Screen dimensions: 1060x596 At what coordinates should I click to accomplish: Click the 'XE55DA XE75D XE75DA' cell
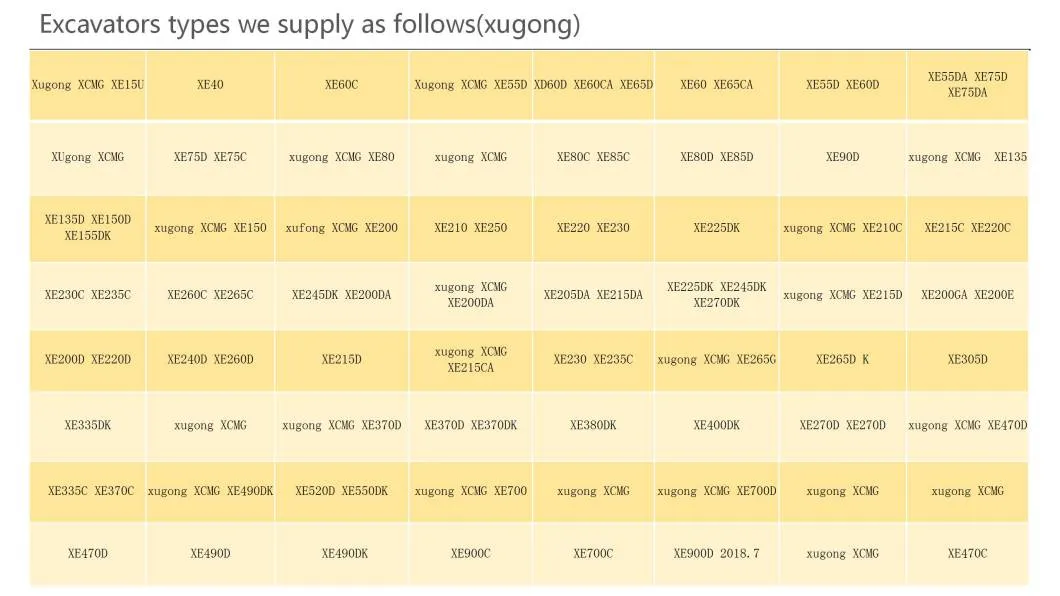967,85
